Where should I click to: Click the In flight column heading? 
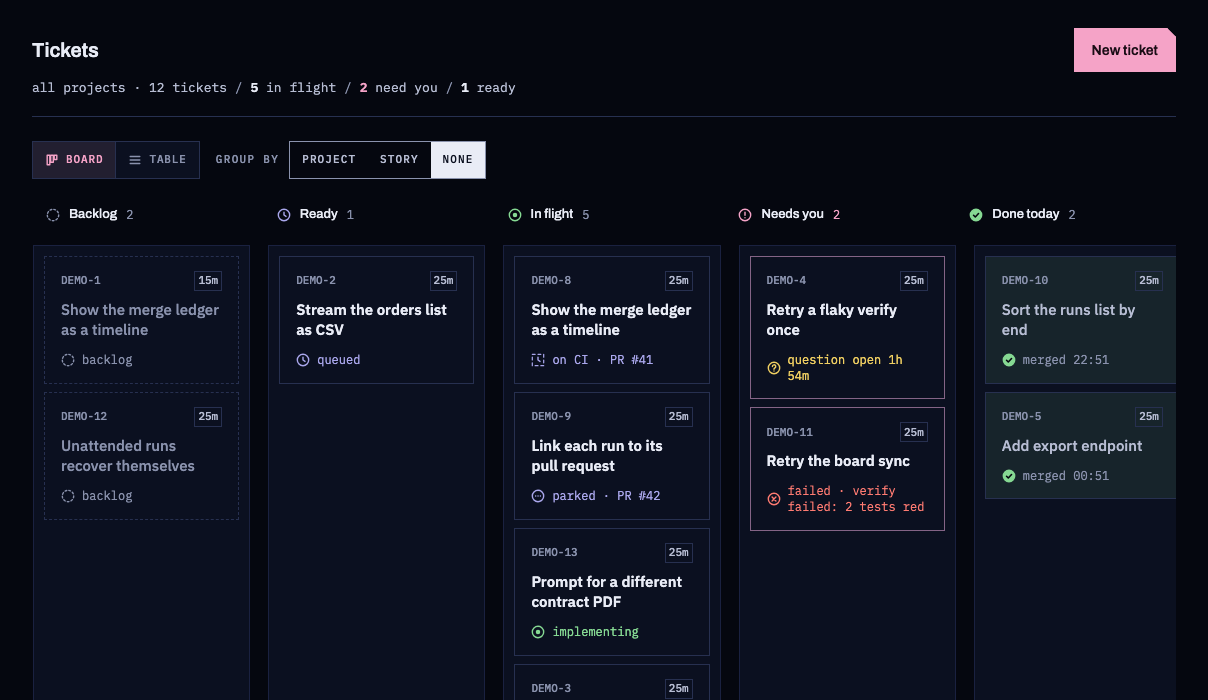pos(552,214)
